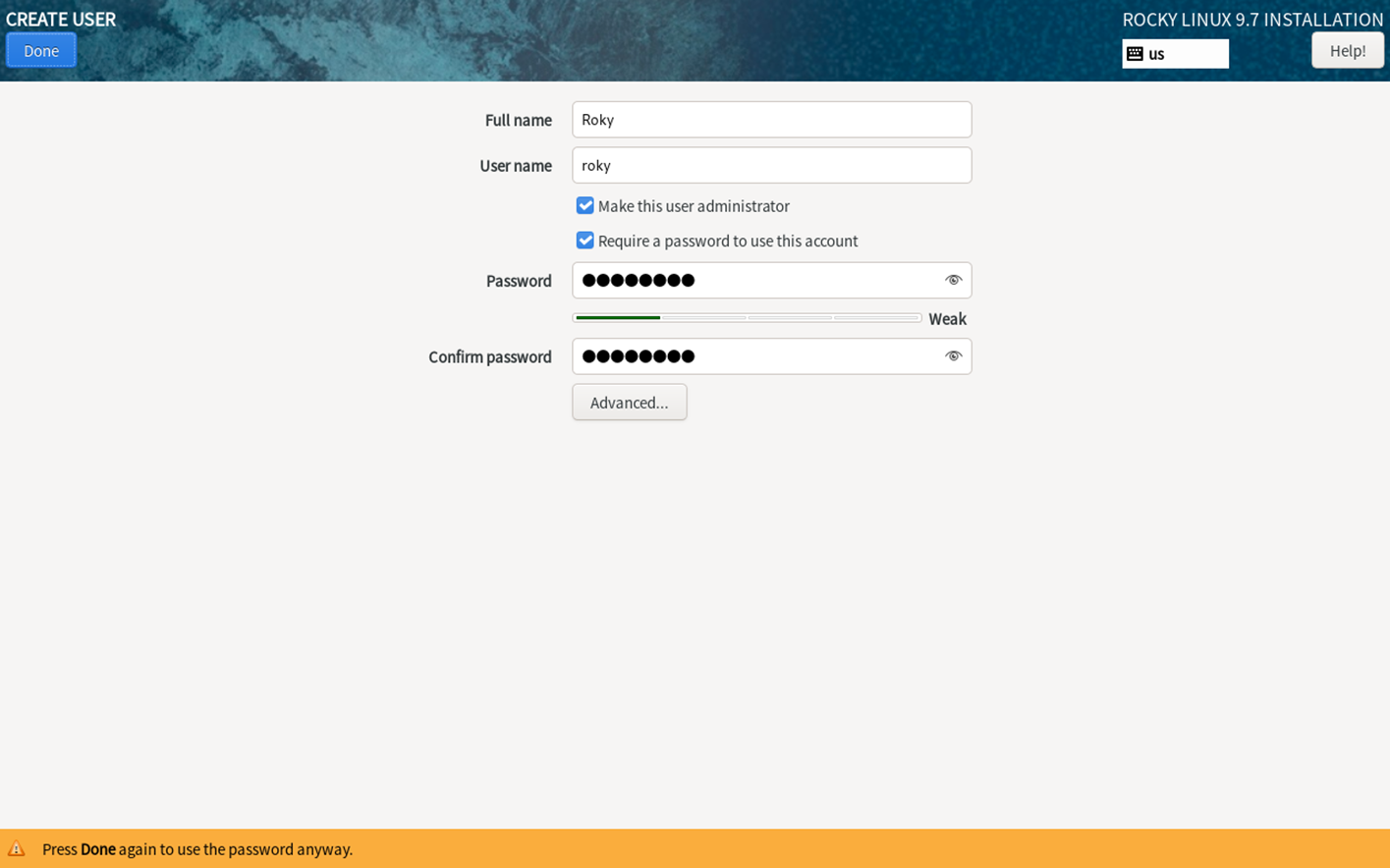The image size is (1390, 868).
Task: Click the warning triangle icon
Action: (17, 849)
